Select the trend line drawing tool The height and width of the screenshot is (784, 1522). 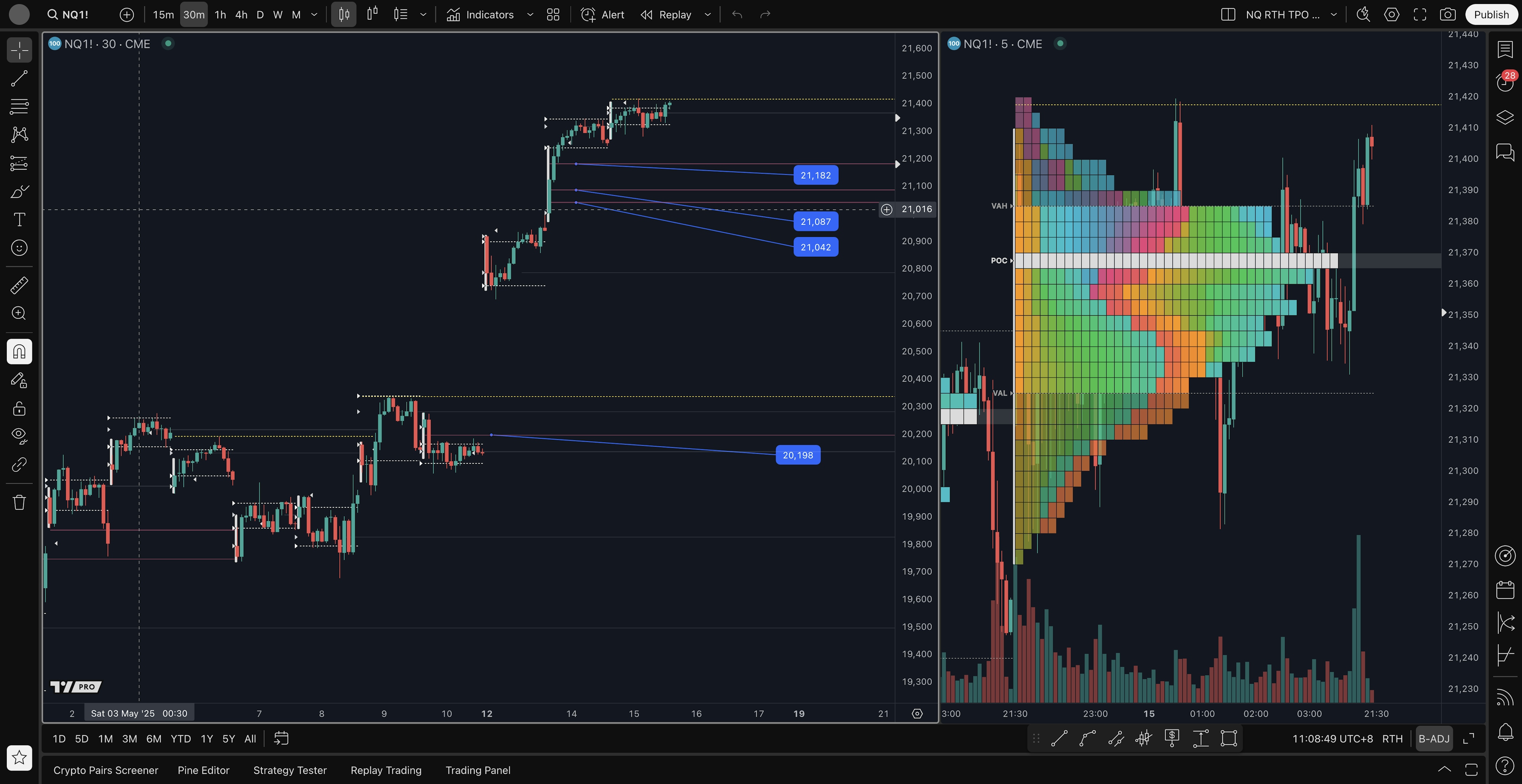[x=19, y=78]
